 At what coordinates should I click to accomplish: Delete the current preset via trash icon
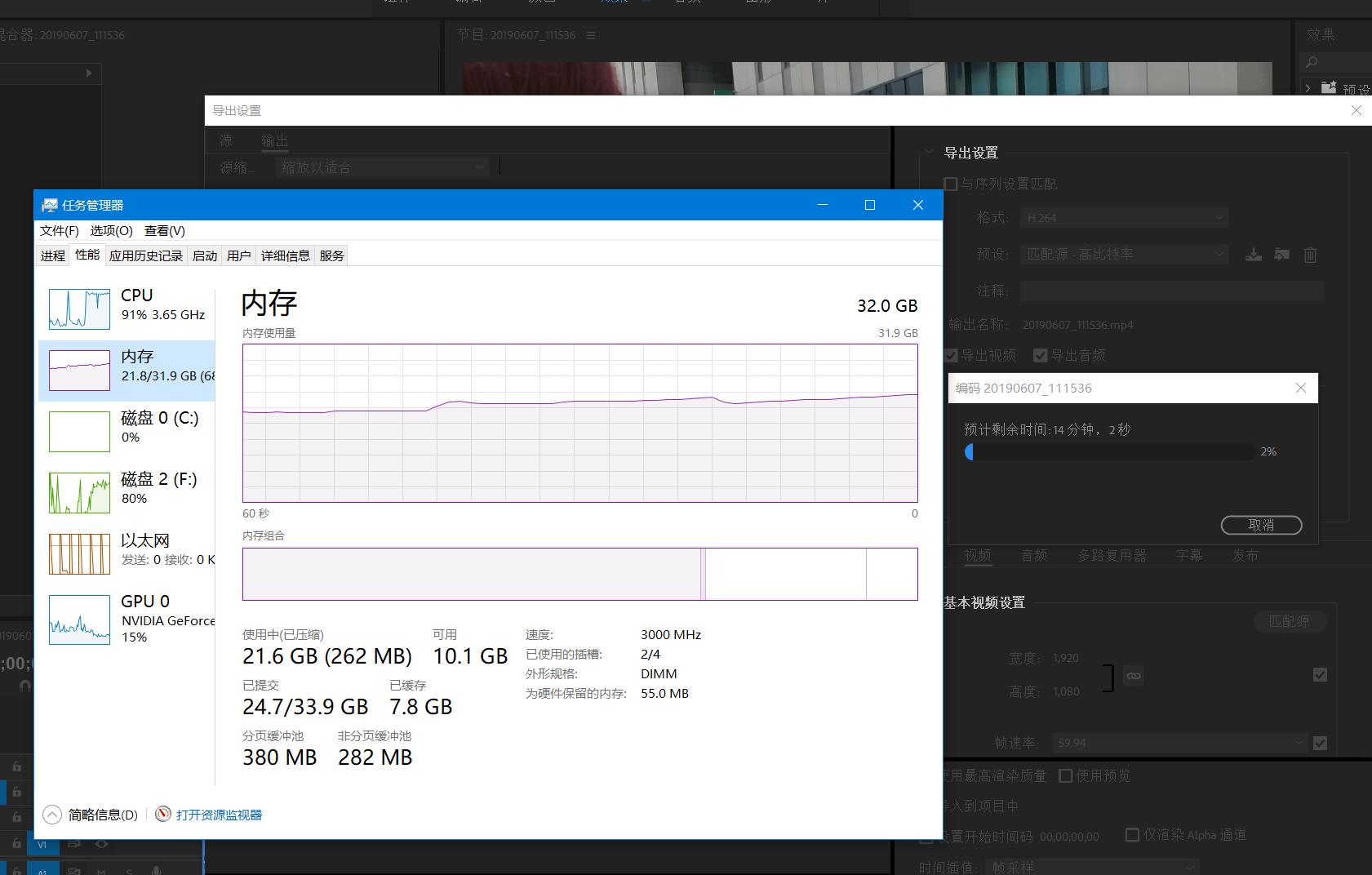1311,254
